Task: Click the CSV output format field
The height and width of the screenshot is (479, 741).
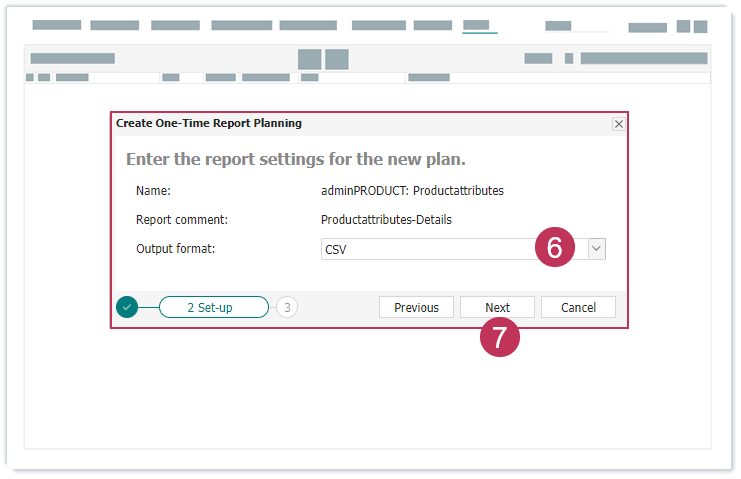Action: tap(430, 249)
